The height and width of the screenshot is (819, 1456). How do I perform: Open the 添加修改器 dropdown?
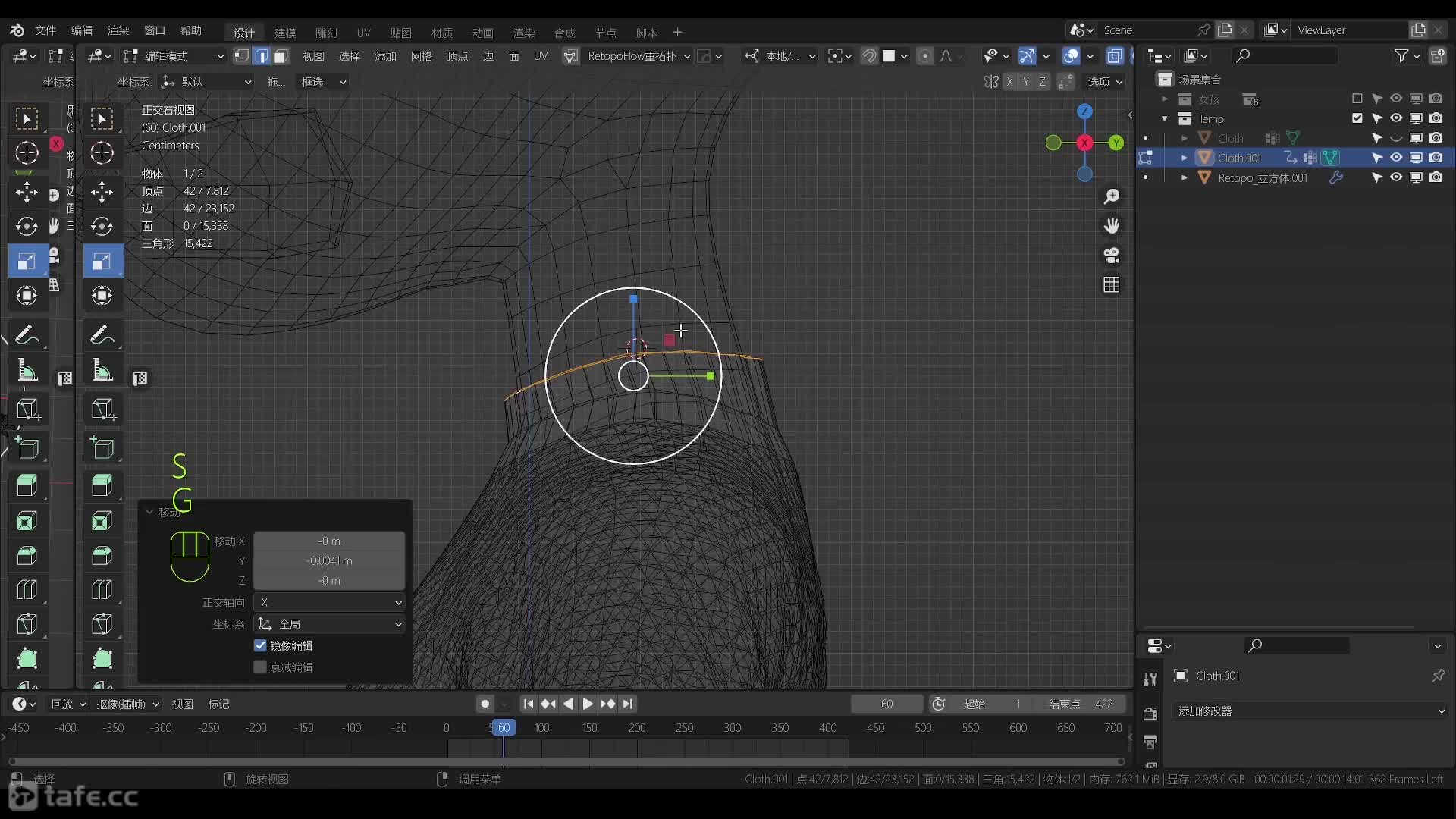tap(1310, 711)
